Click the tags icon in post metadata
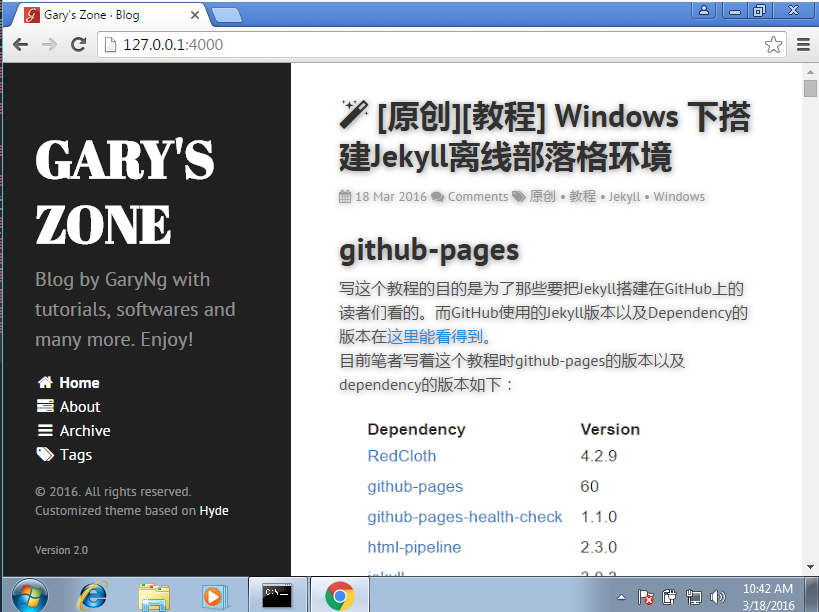 (x=519, y=196)
